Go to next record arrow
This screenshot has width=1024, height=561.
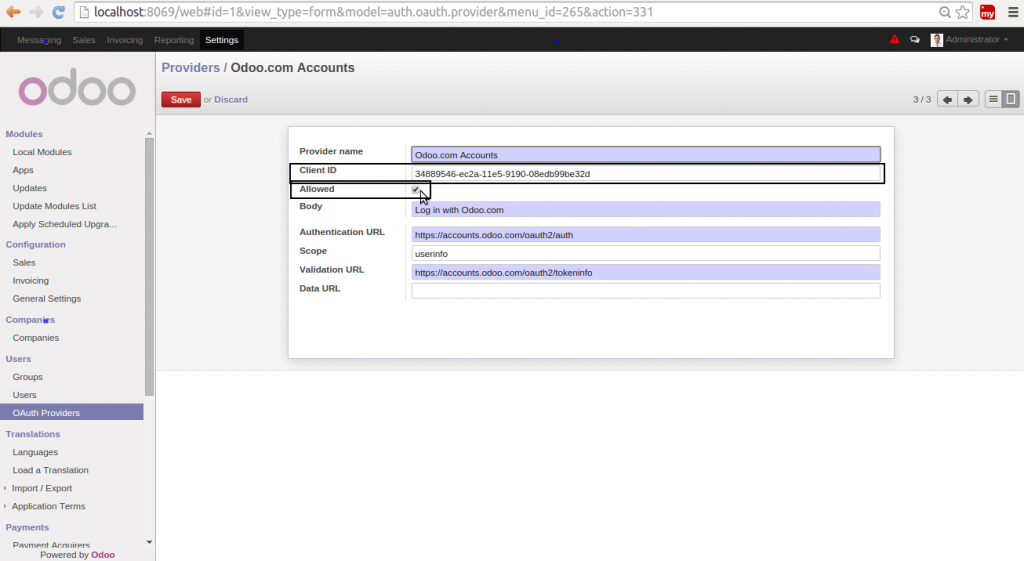coord(968,99)
